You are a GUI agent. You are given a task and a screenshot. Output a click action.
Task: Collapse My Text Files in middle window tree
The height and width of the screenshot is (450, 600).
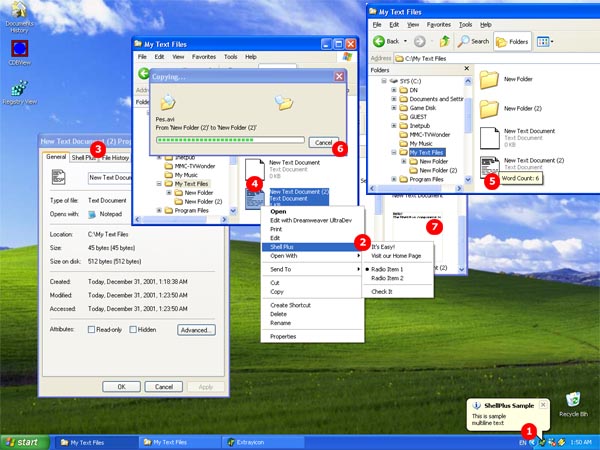click(x=159, y=184)
